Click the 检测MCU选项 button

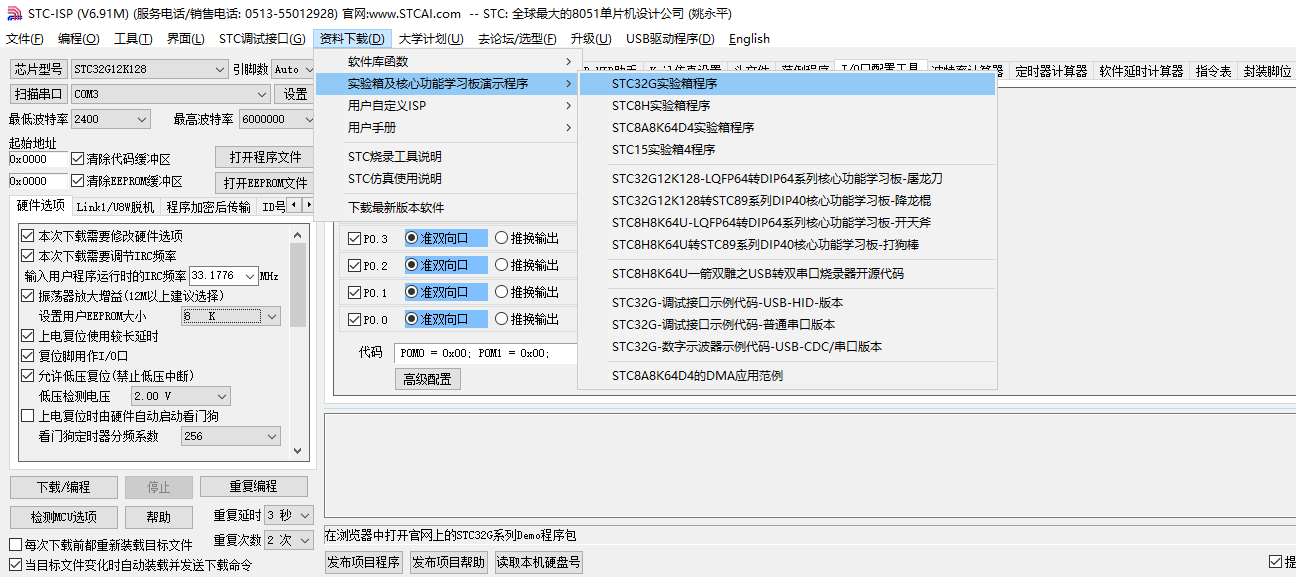coord(63,517)
